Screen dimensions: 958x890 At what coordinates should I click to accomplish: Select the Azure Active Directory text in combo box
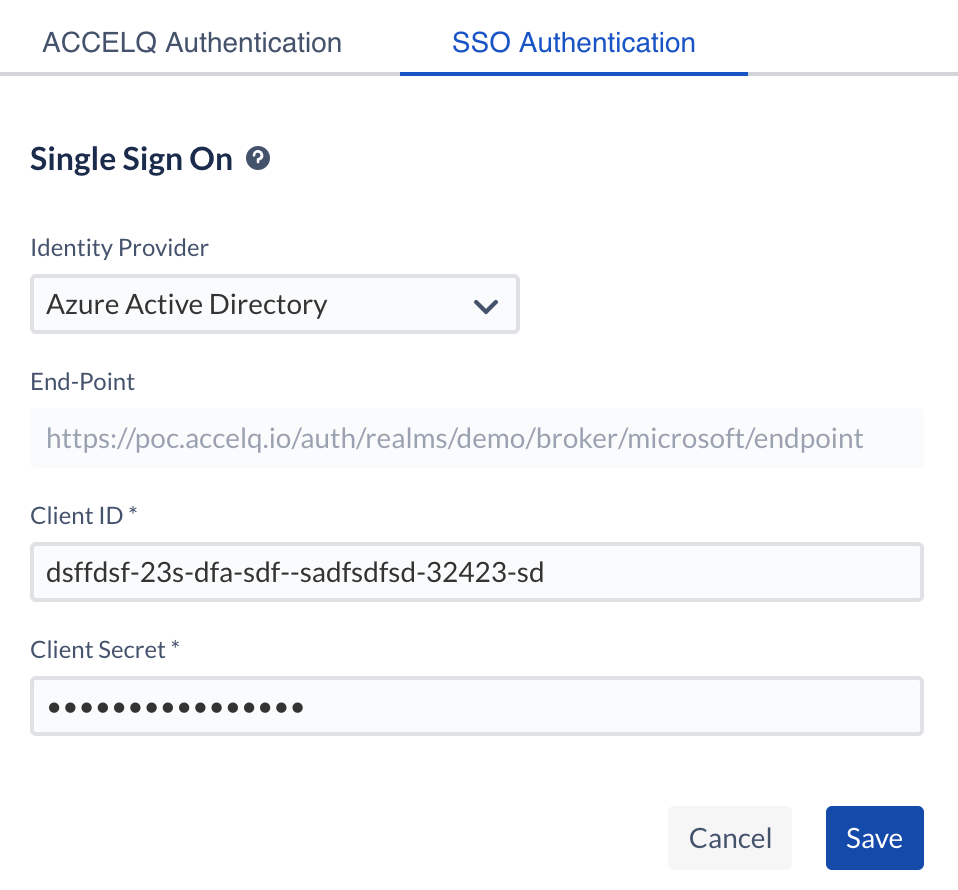[x=187, y=305]
